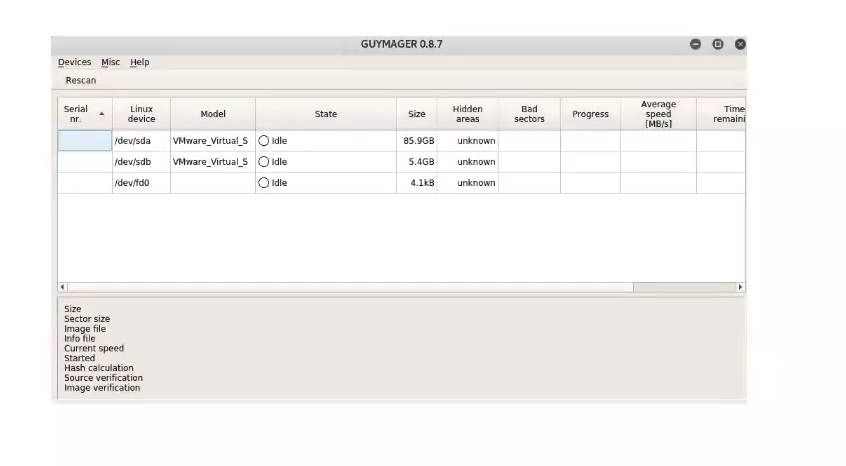Viewport: 846px width, 466px height.
Task: Open the Misc menu
Action: coord(111,62)
